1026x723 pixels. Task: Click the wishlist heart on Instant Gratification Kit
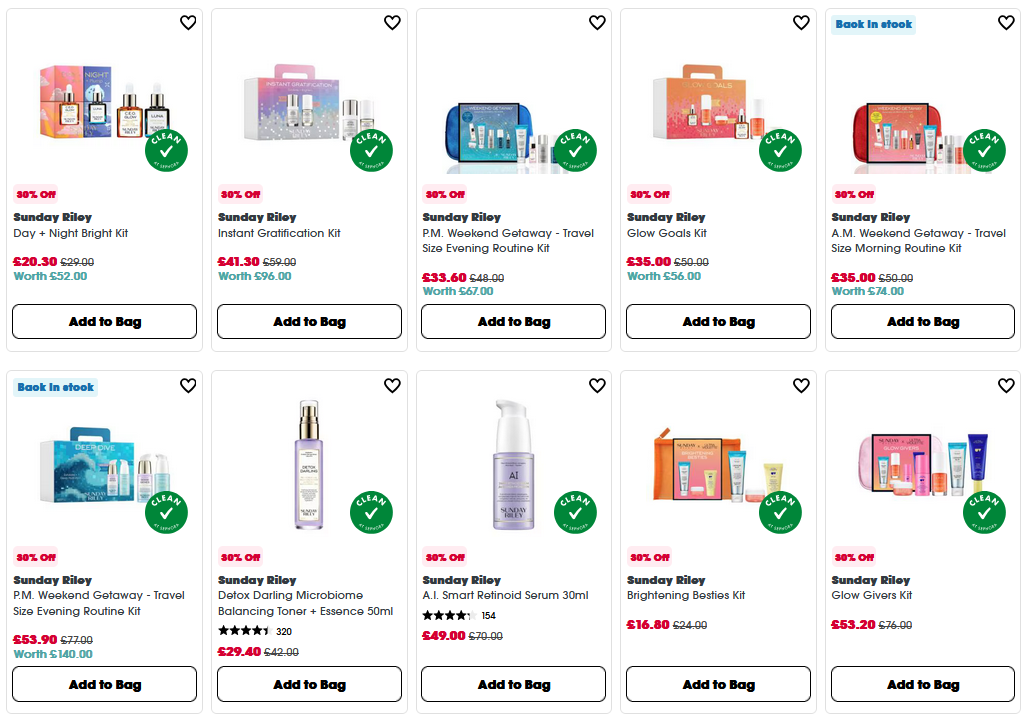point(392,22)
